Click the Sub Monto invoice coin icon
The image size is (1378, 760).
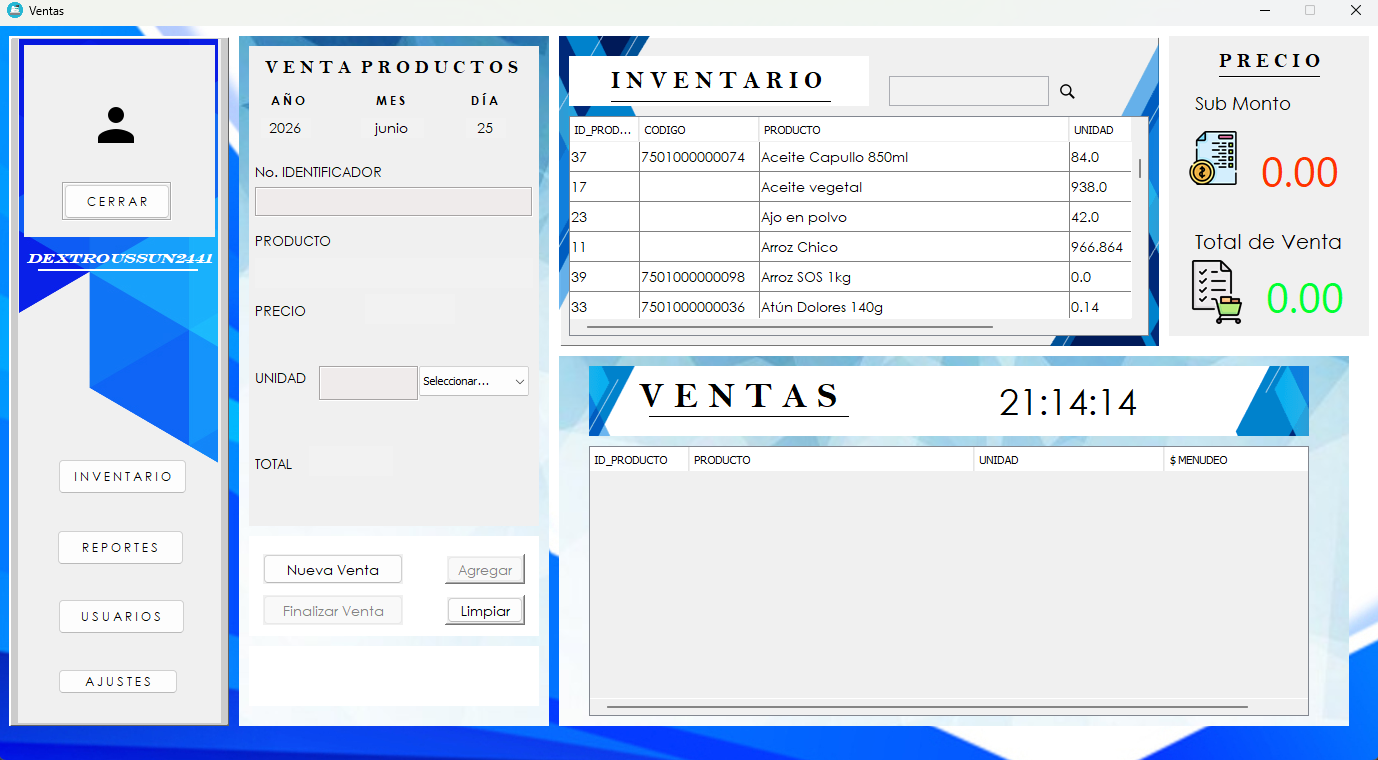click(x=1214, y=159)
